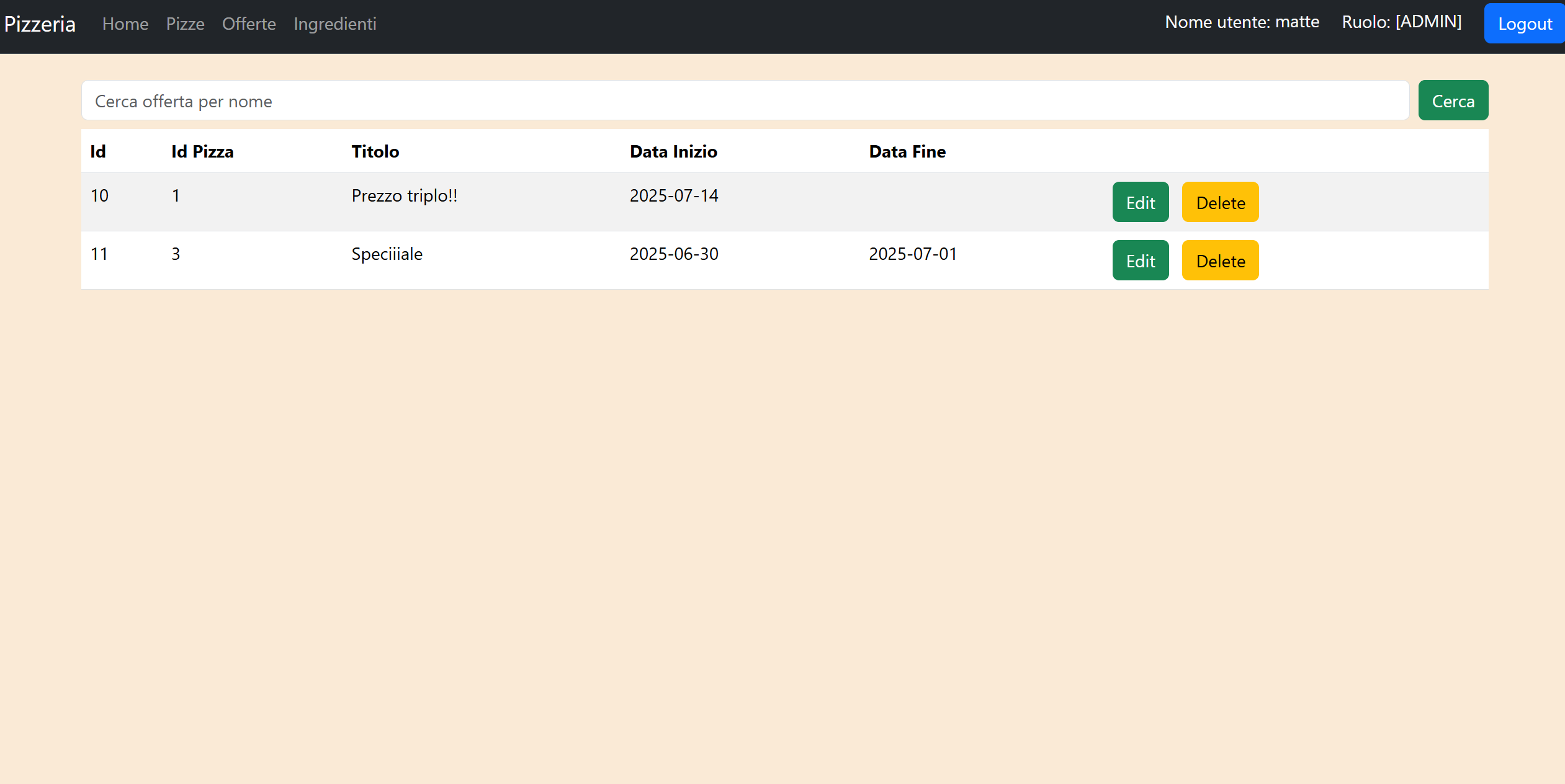Select the 'Prezzo triplo!!' title cell
The image size is (1565, 784).
click(x=404, y=196)
